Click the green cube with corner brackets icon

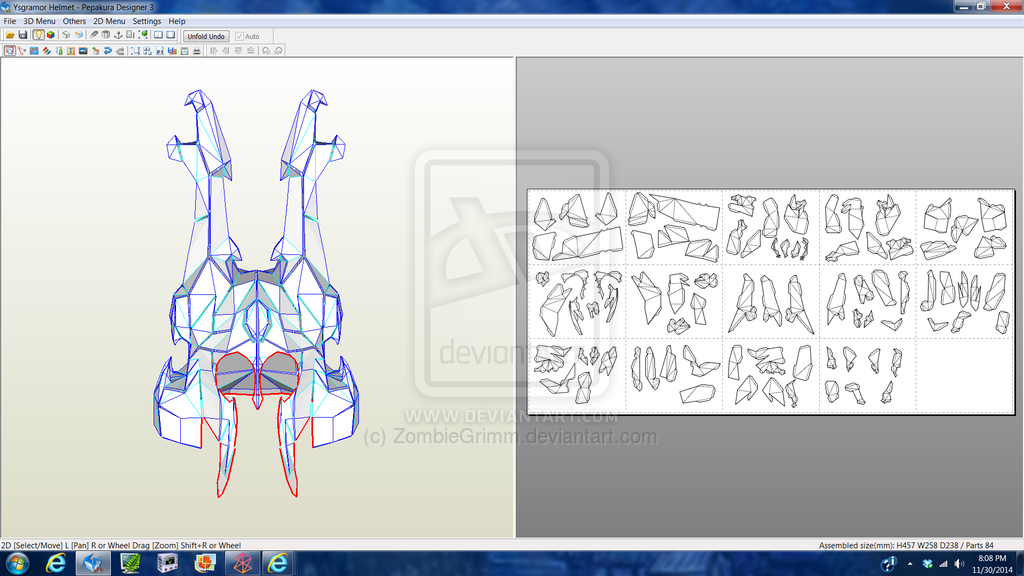(x=143, y=35)
